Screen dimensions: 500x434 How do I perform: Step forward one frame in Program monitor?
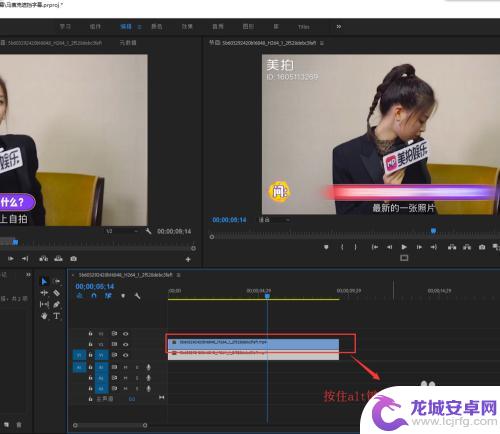tap(419, 247)
